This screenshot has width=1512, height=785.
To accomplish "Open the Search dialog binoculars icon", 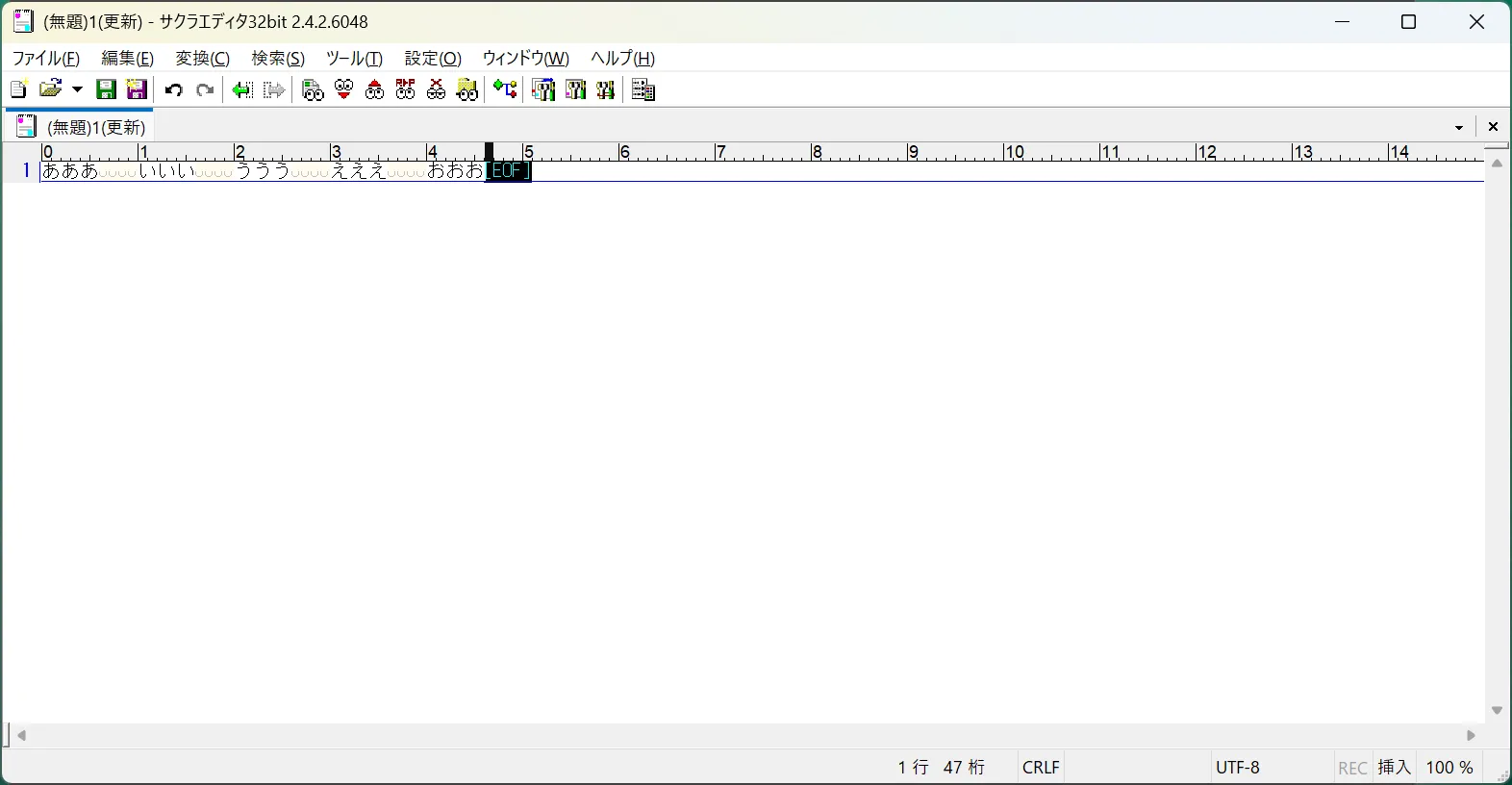I will [x=313, y=89].
